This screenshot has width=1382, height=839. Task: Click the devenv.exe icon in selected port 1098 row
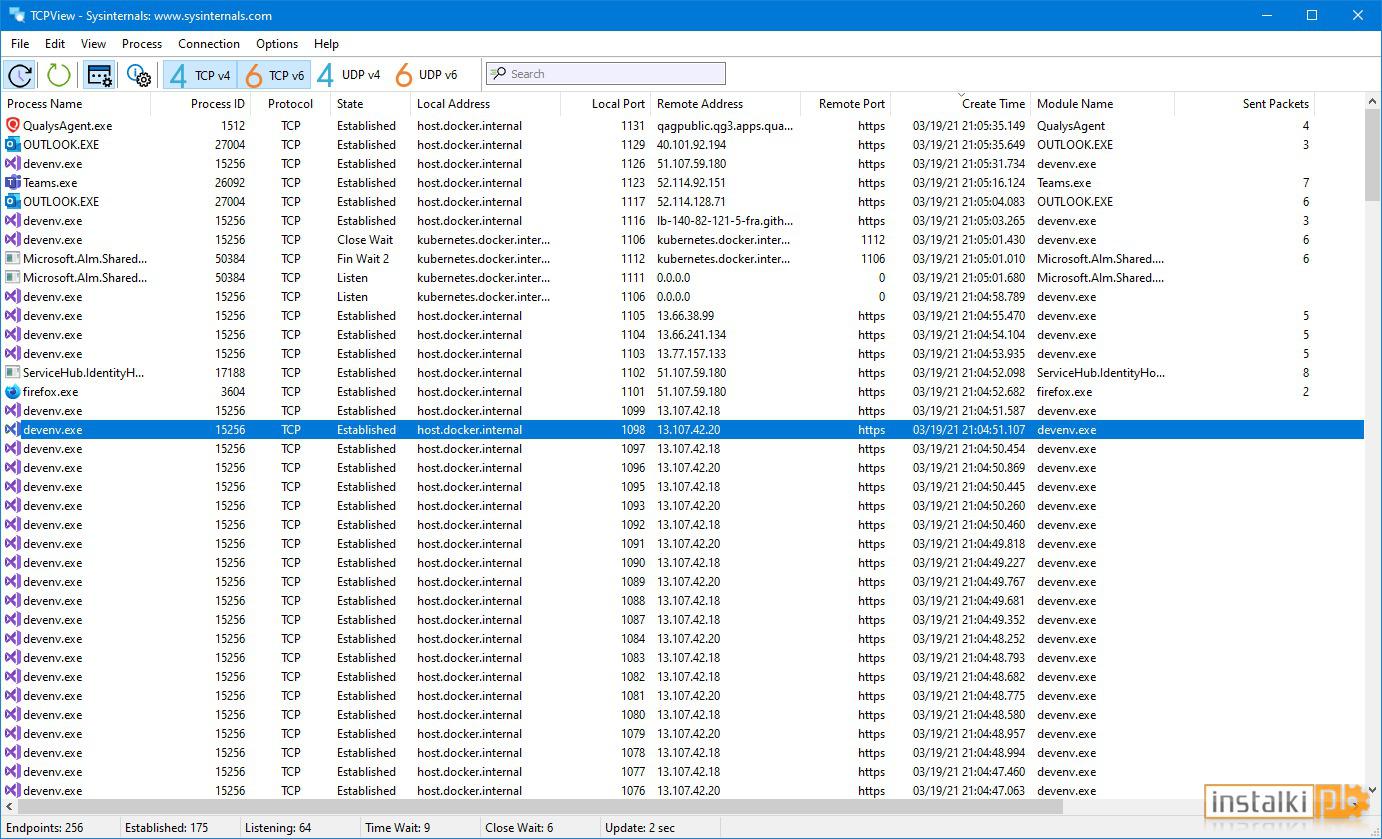pos(12,430)
